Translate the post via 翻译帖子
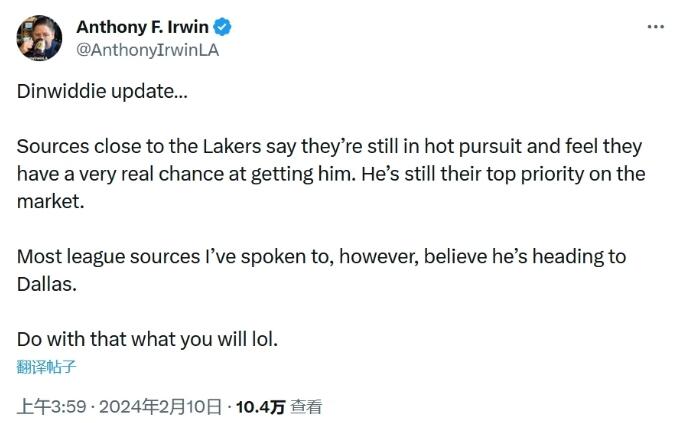Screen dimensions: 679x423 (x=46, y=366)
